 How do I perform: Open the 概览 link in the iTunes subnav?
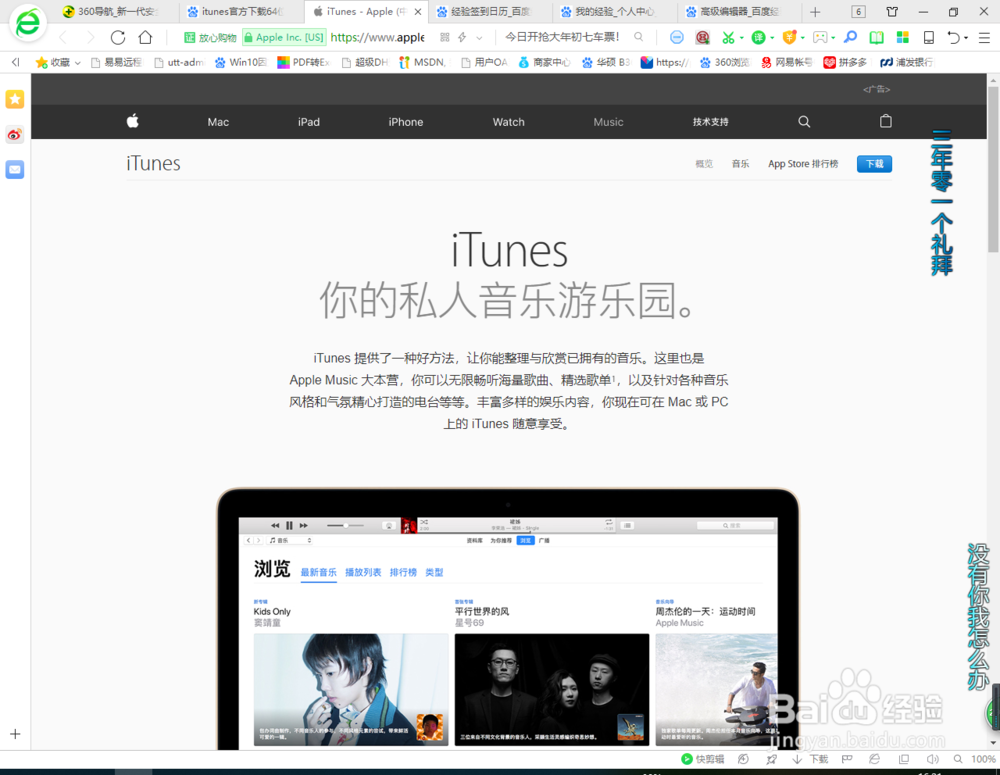point(704,164)
